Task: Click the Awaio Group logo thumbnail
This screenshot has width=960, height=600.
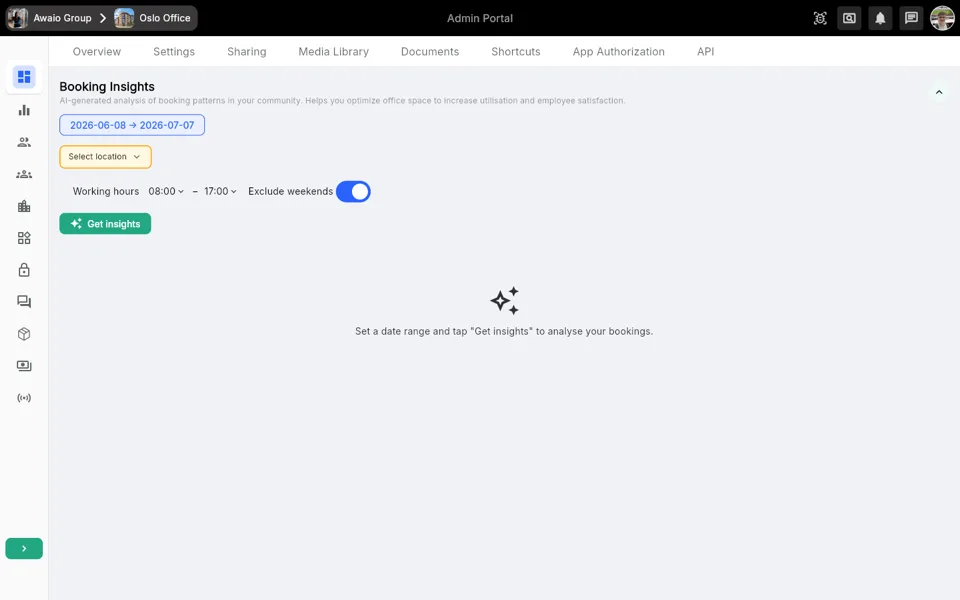Action: (18, 18)
